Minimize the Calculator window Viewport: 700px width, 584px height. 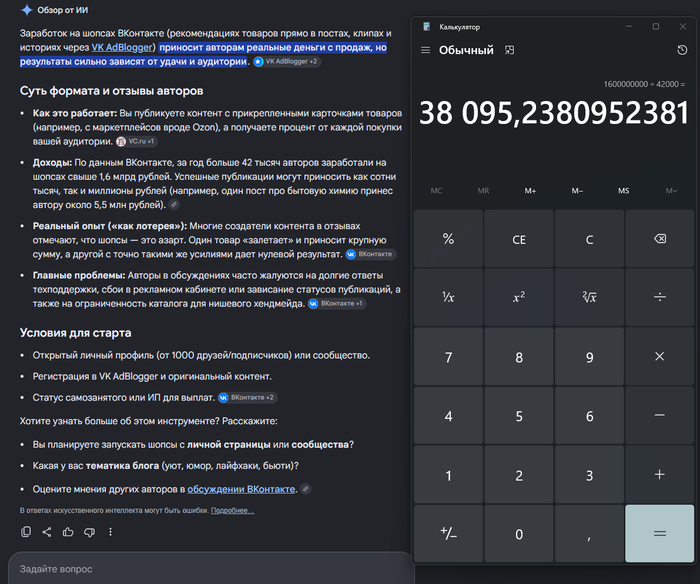click(629, 26)
